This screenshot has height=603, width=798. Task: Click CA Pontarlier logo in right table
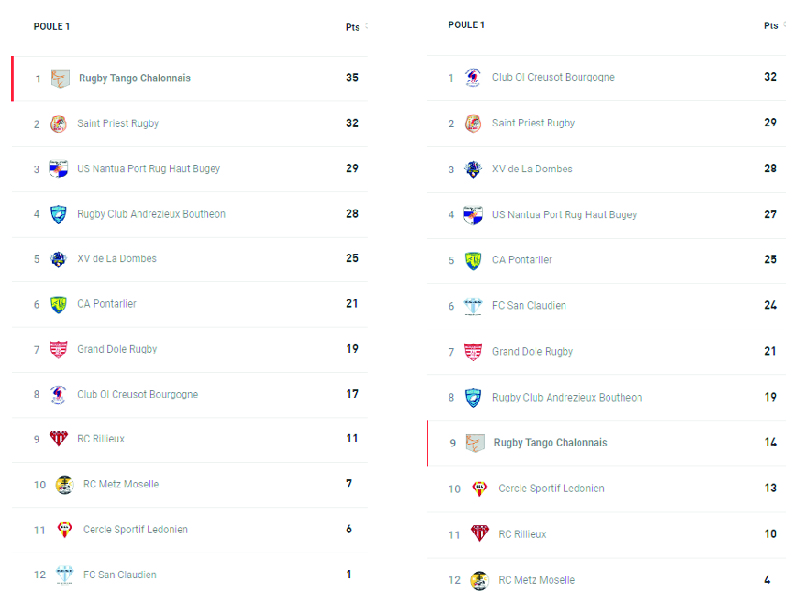pos(473,260)
